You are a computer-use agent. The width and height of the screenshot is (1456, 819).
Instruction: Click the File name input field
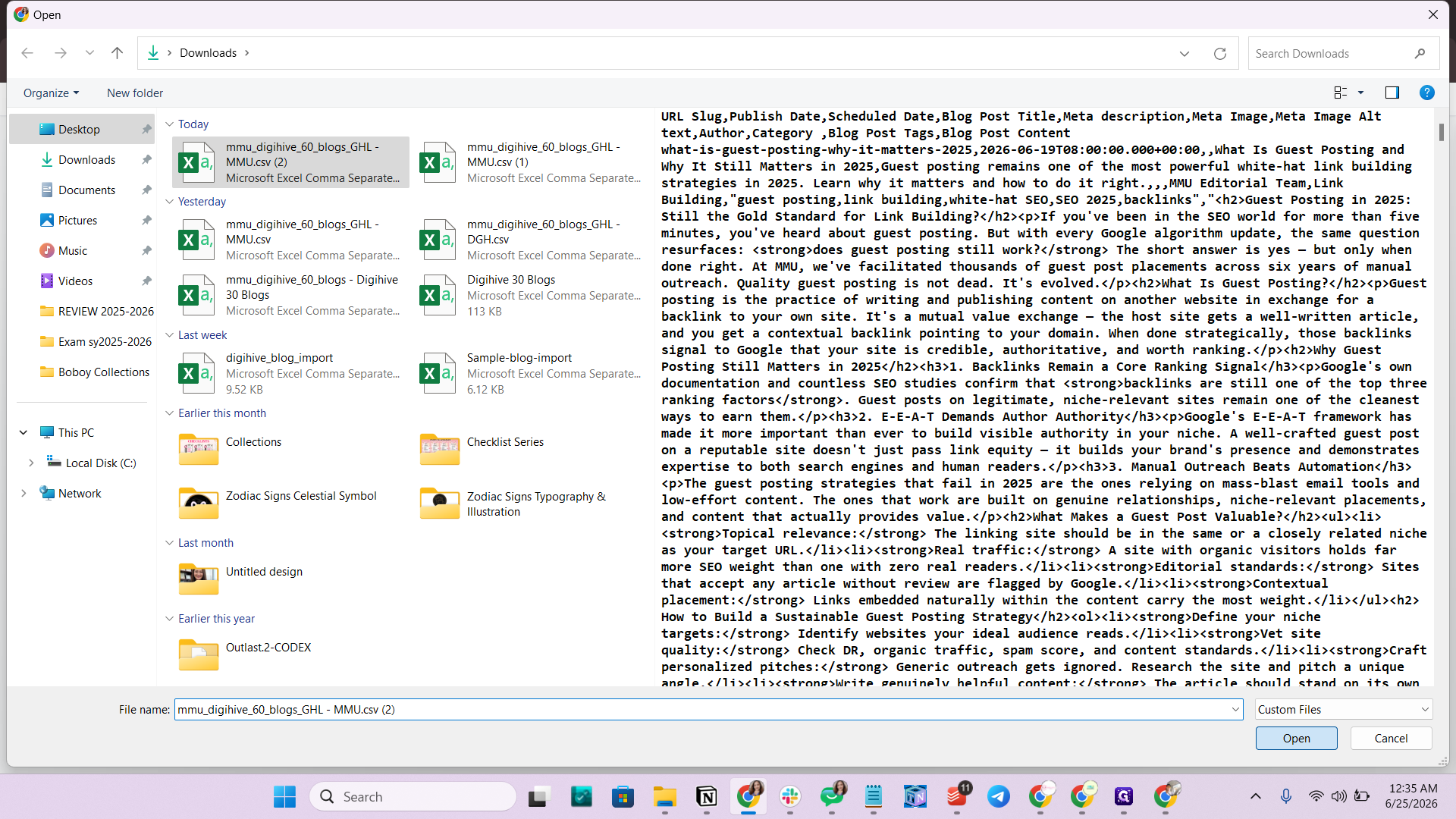[x=701, y=710]
